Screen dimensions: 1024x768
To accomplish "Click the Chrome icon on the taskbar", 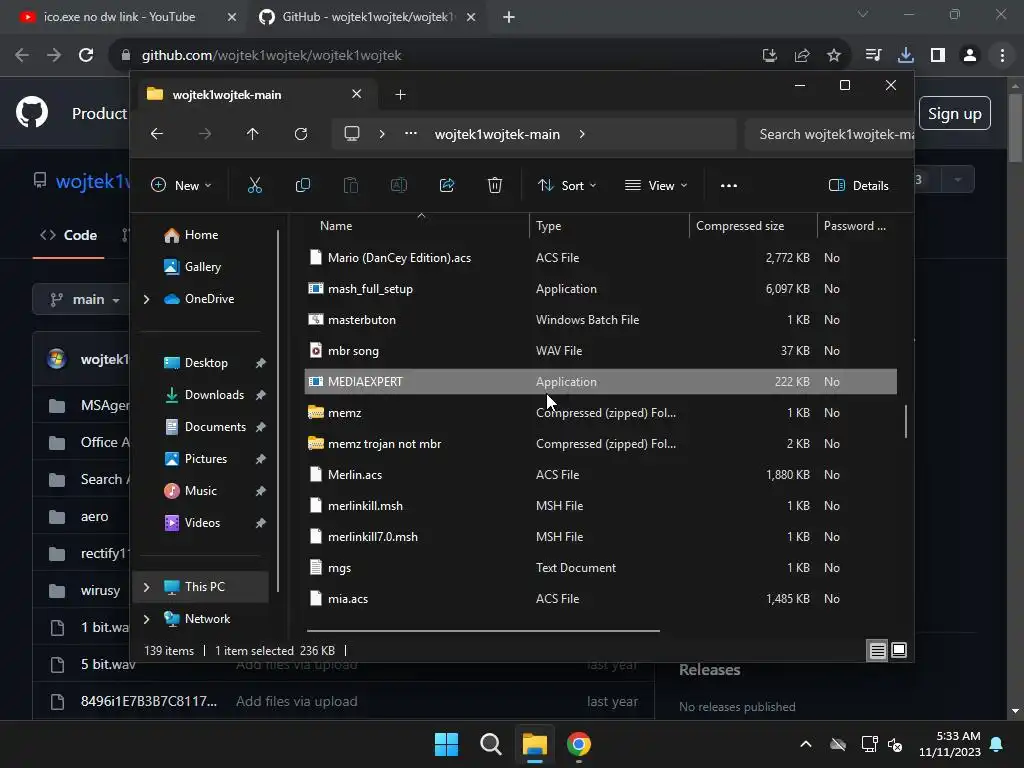I will pos(579,744).
